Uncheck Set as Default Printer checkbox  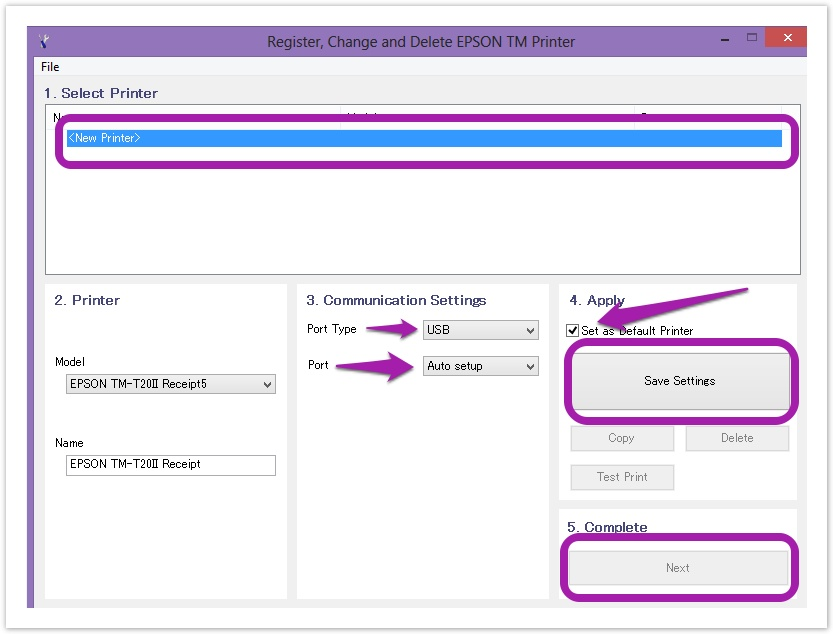(x=573, y=331)
